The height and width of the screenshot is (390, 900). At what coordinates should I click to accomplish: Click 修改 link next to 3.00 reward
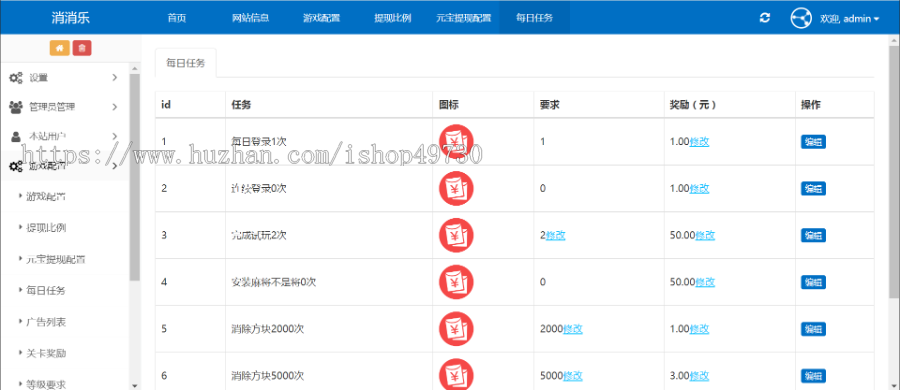click(x=699, y=376)
